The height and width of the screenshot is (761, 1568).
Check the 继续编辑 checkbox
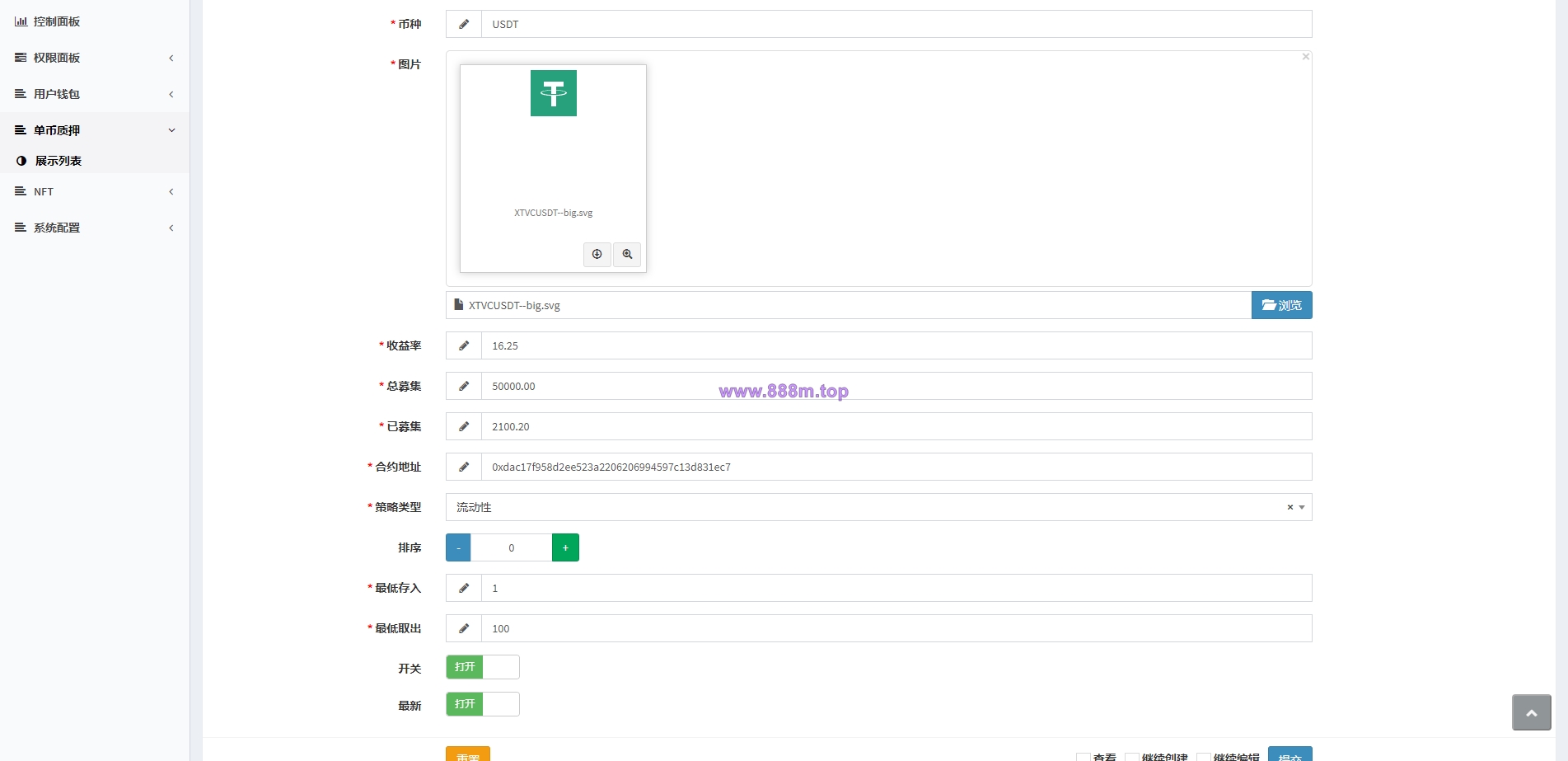(x=1204, y=757)
